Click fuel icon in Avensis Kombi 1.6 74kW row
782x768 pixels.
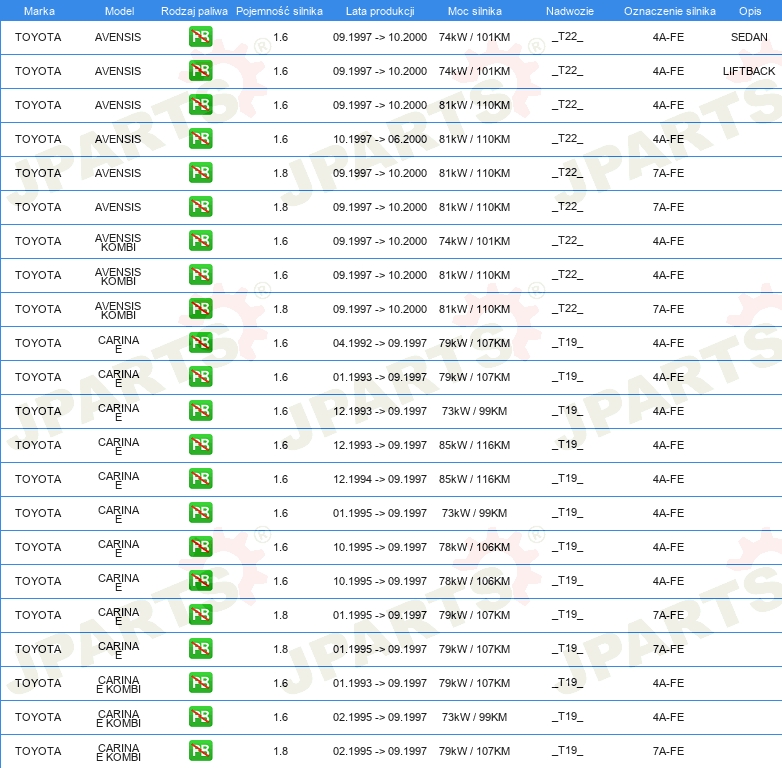coord(200,241)
